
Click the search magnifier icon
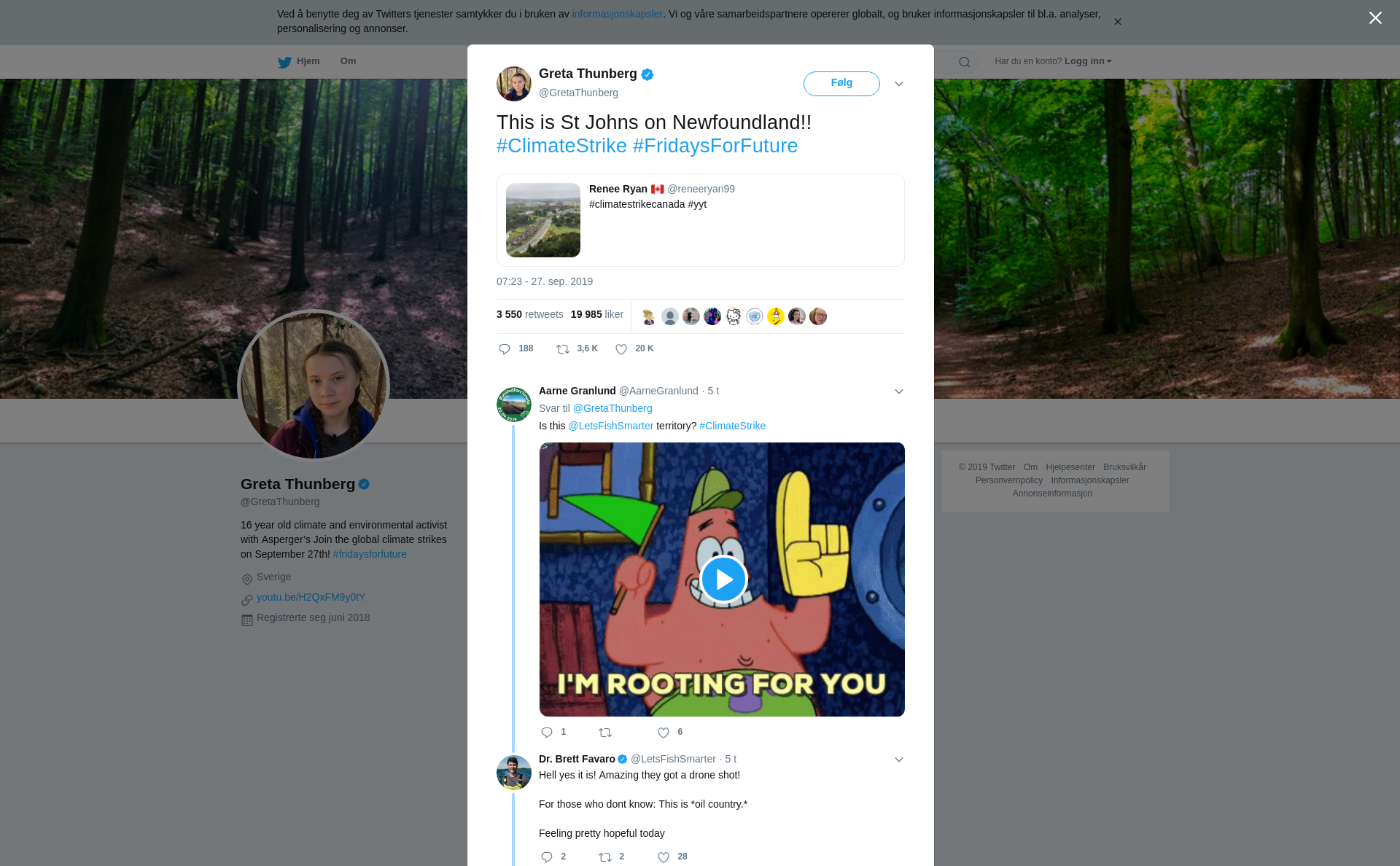pos(964,62)
